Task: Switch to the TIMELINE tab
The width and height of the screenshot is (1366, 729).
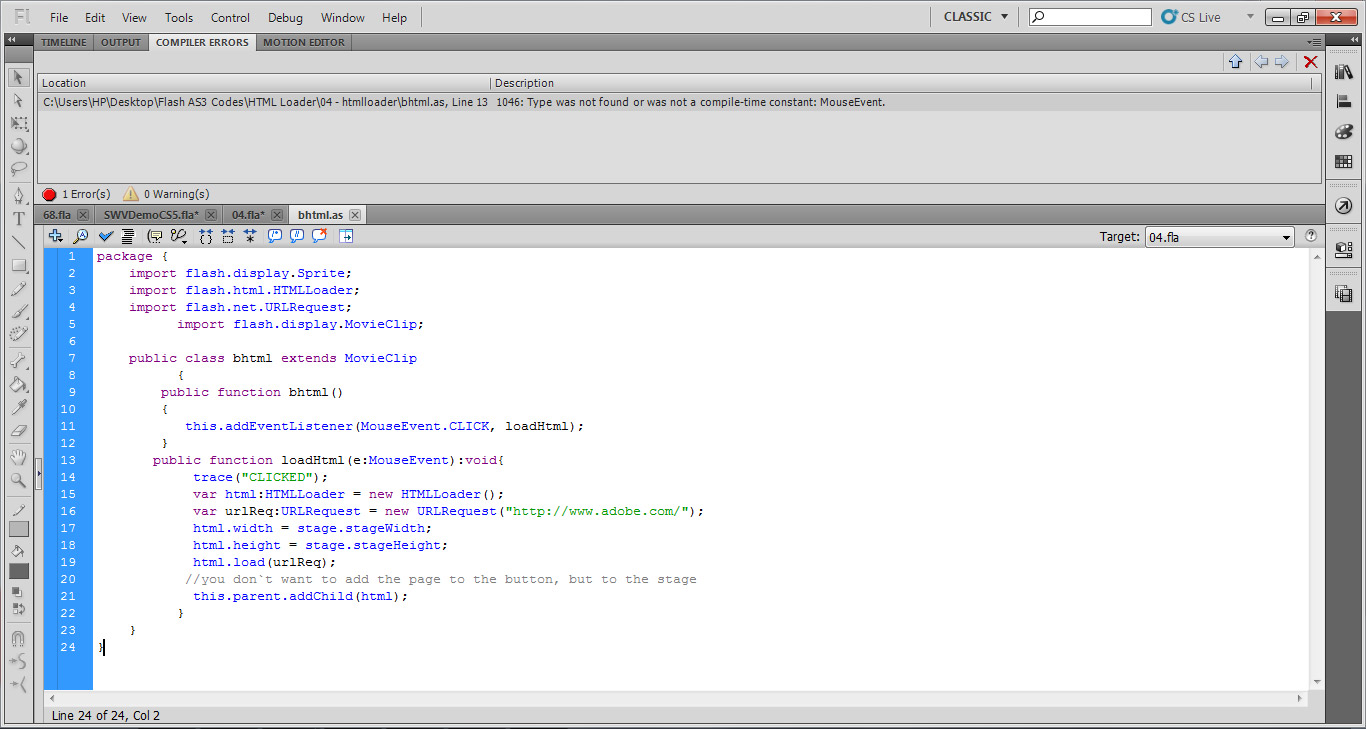Action: (x=64, y=42)
